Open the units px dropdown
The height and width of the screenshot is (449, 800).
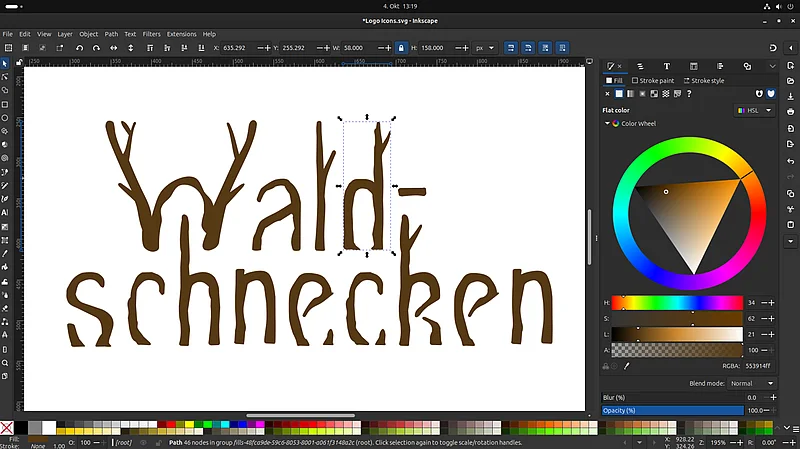[486, 47]
